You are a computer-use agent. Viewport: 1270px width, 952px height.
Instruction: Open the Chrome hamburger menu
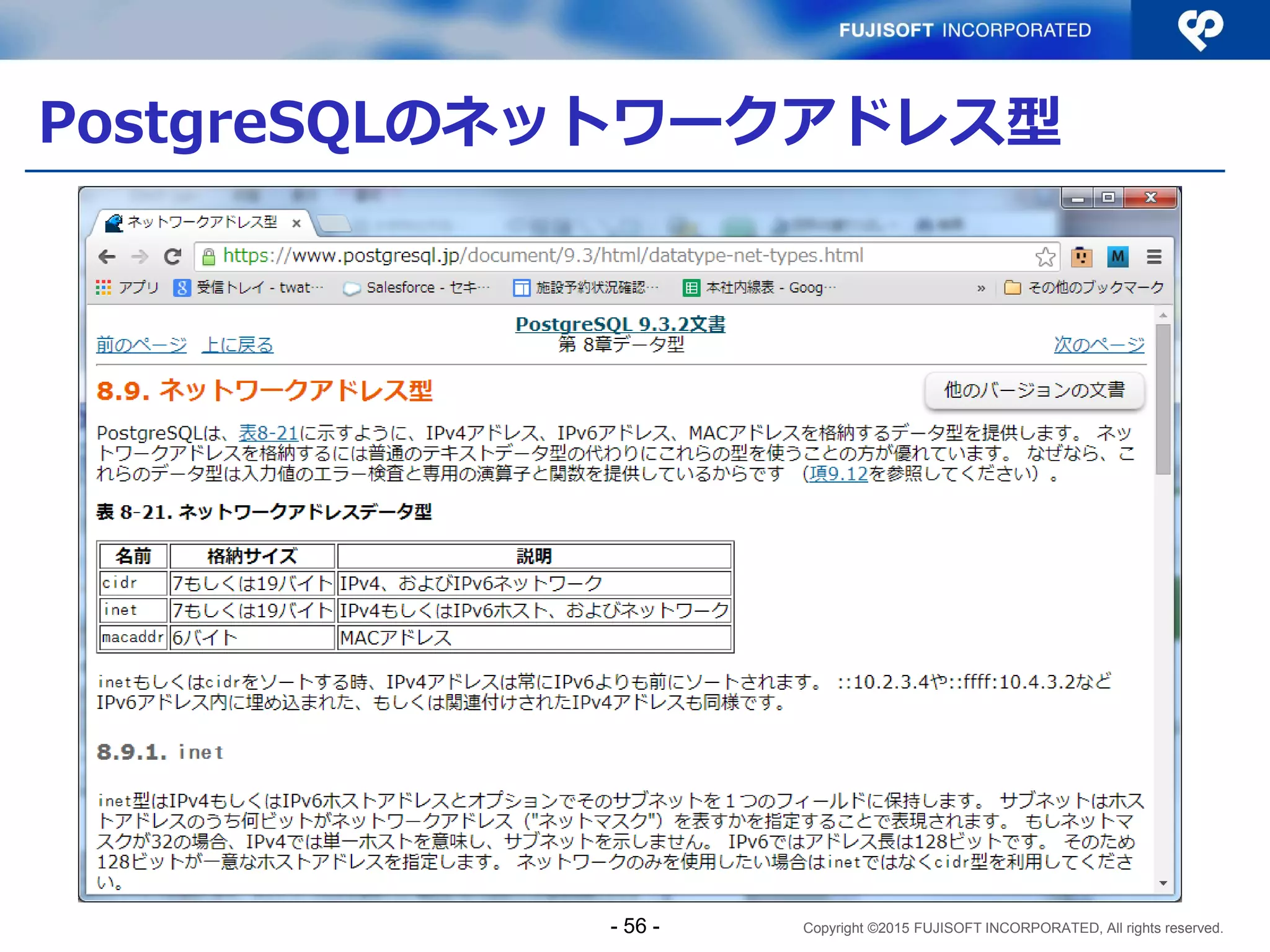pos(1154,256)
